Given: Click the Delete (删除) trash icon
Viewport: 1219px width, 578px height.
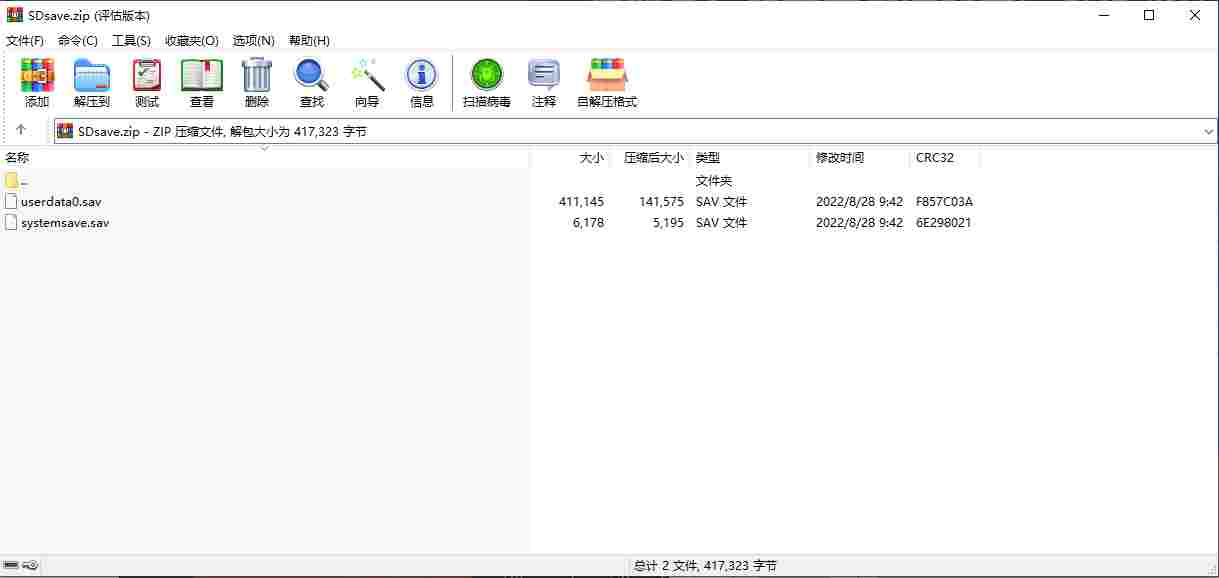Looking at the screenshot, I should point(257,83).
